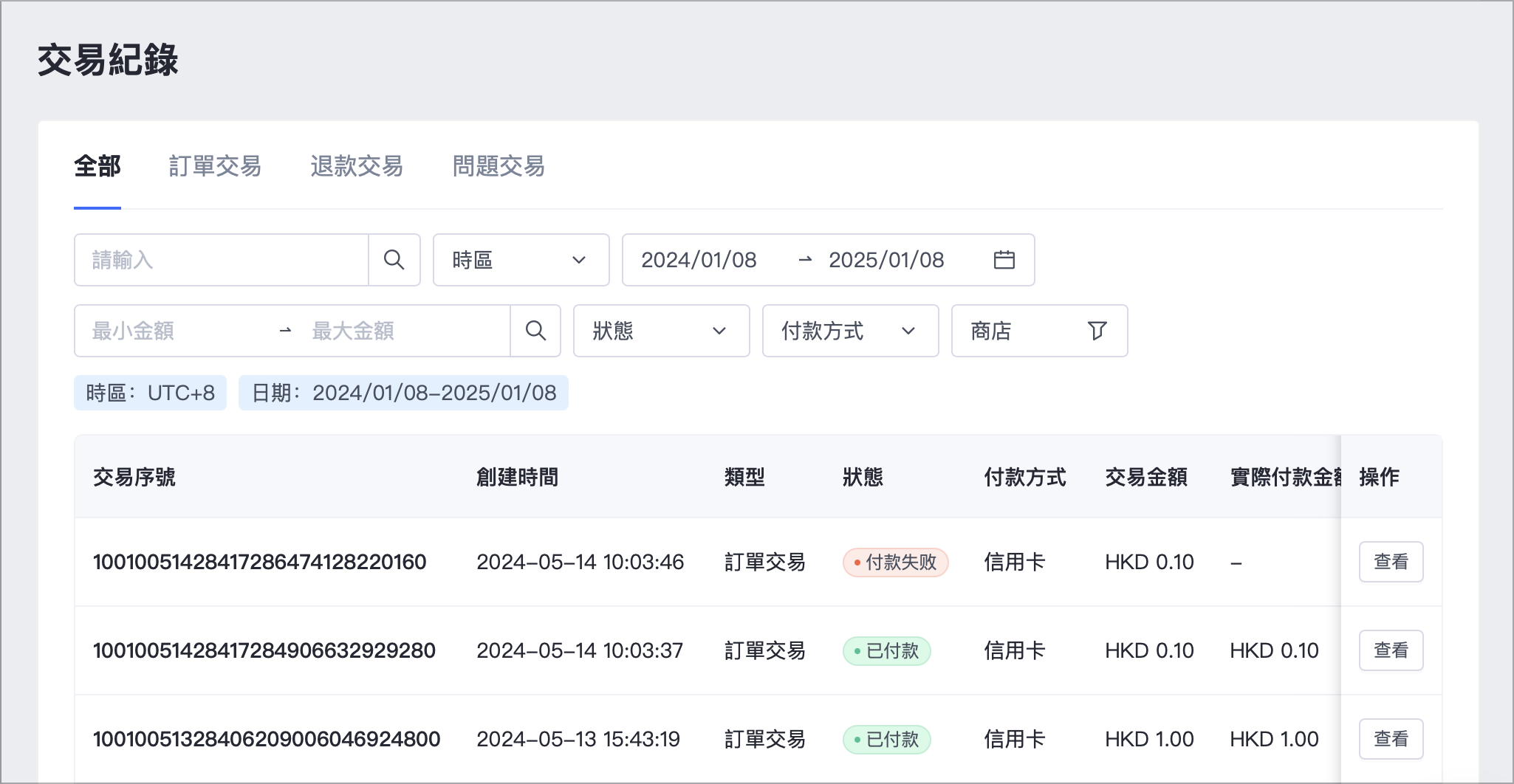The image size is (1514, 784).
Task: Click the start date 2024/01/08 field
Action: pos(699,260)
